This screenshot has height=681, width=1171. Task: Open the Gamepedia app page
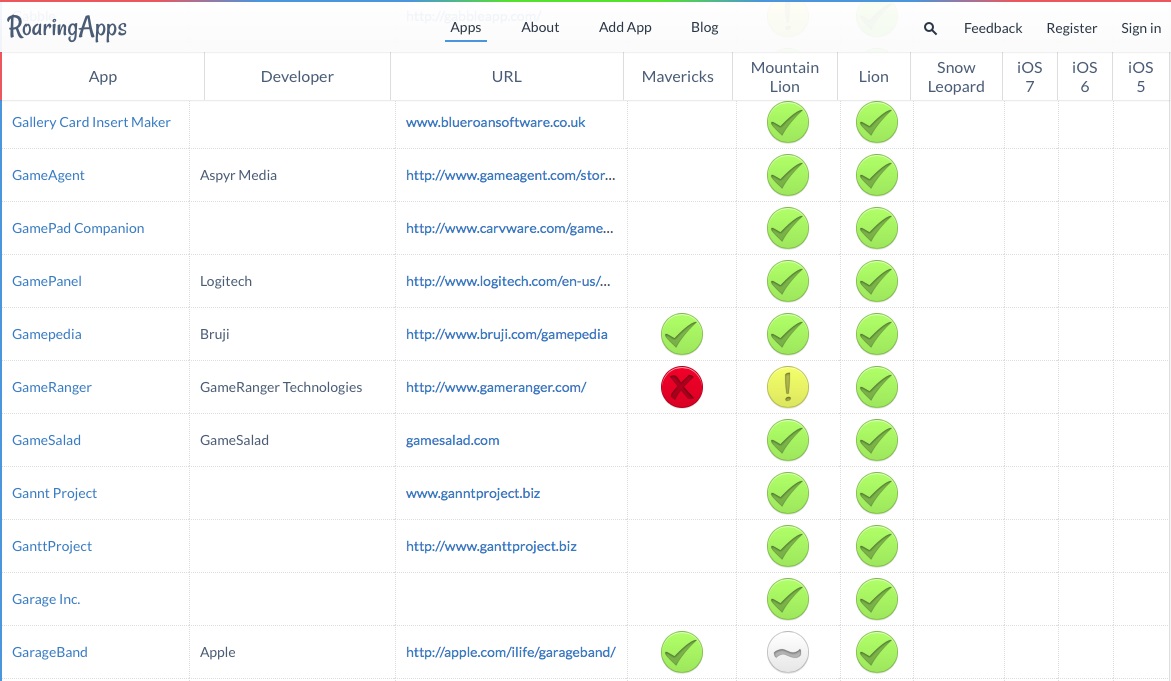(46, 334)
